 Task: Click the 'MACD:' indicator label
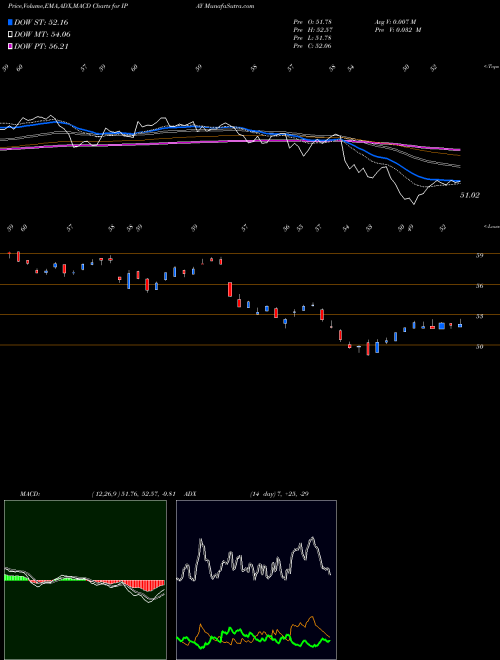[x=30, y=494]
